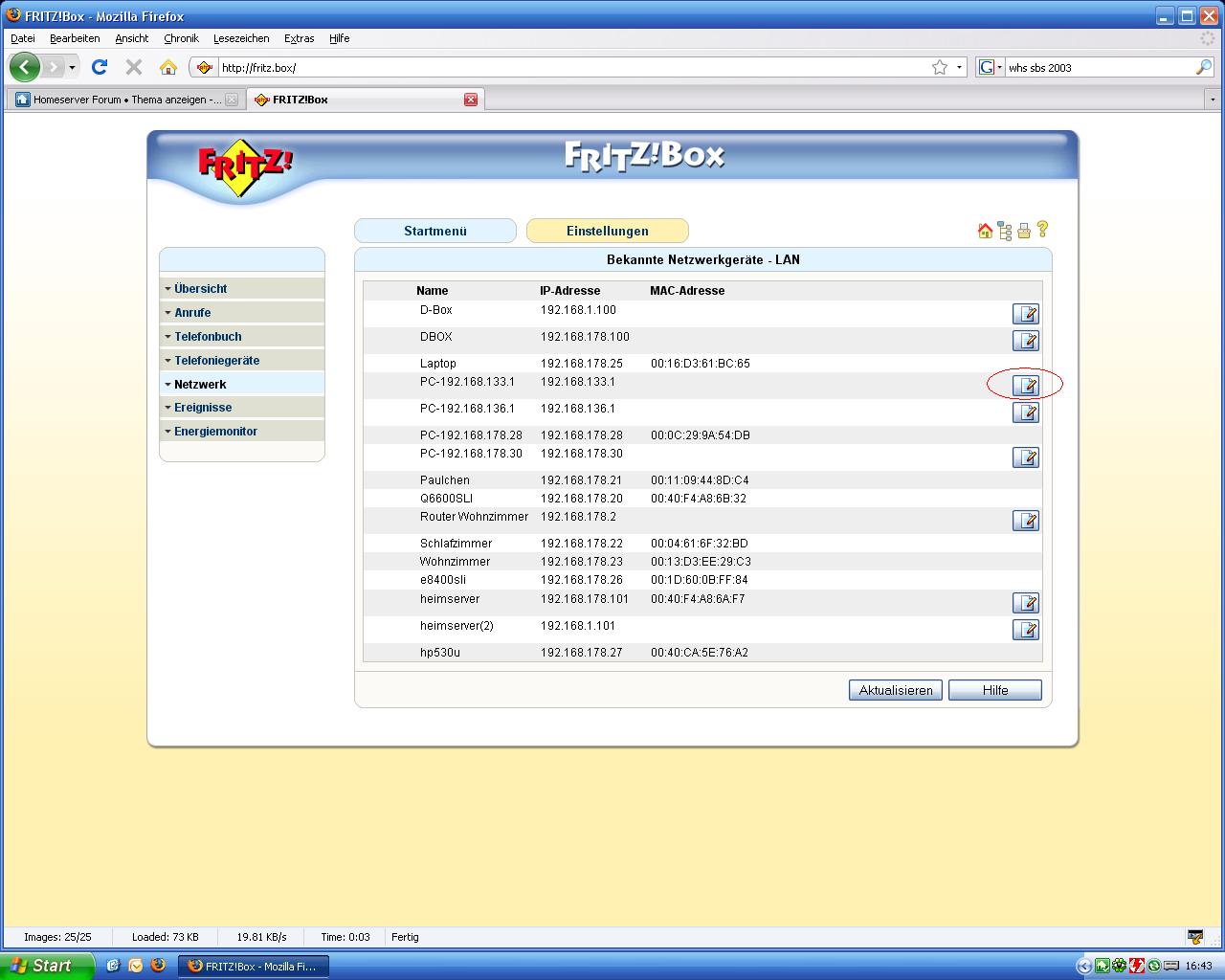
Task: Switch to the Startmenü tab
Action: click(x=435, y=231)
